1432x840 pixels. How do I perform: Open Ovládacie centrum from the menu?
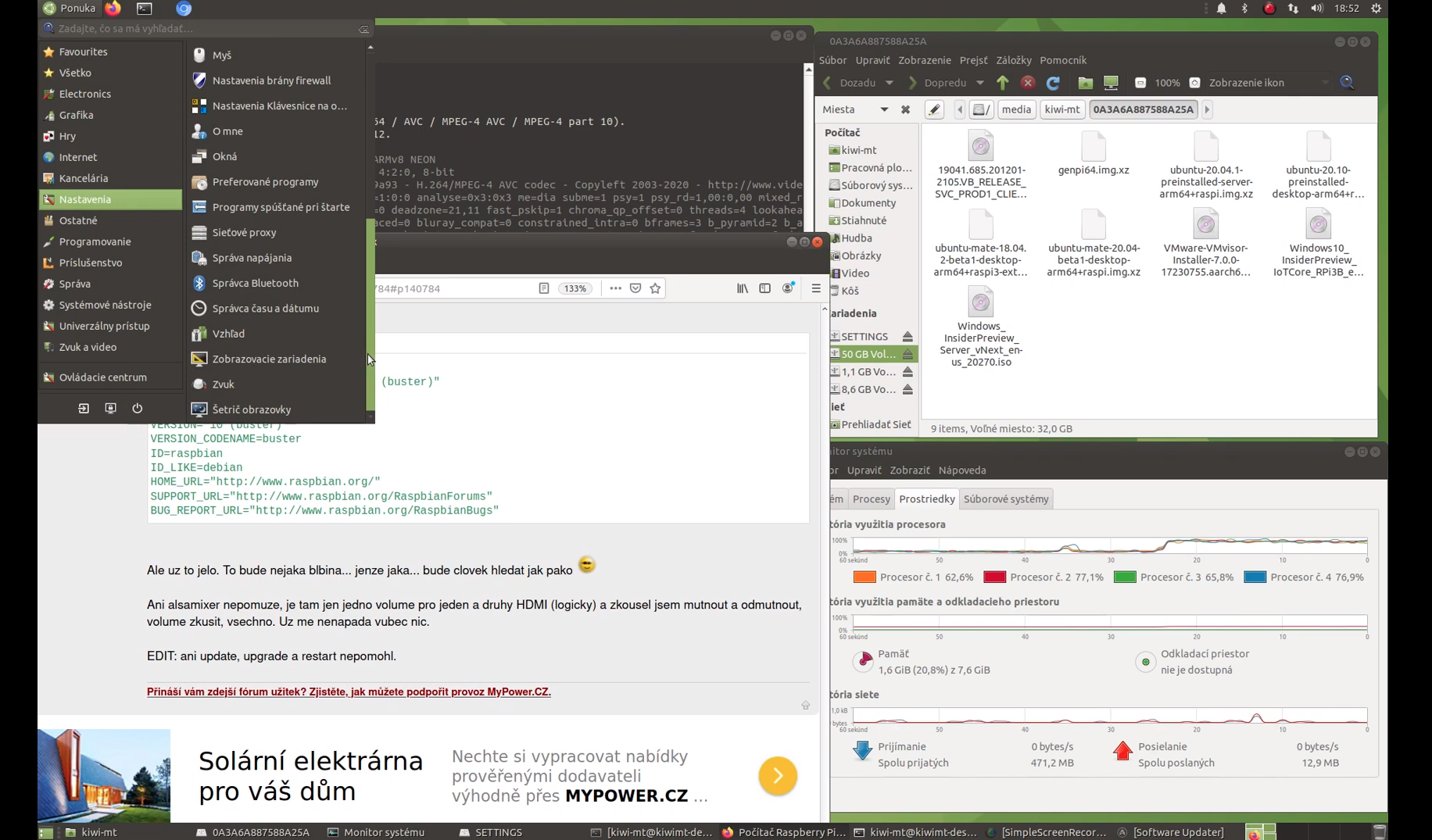coord(110,377)
